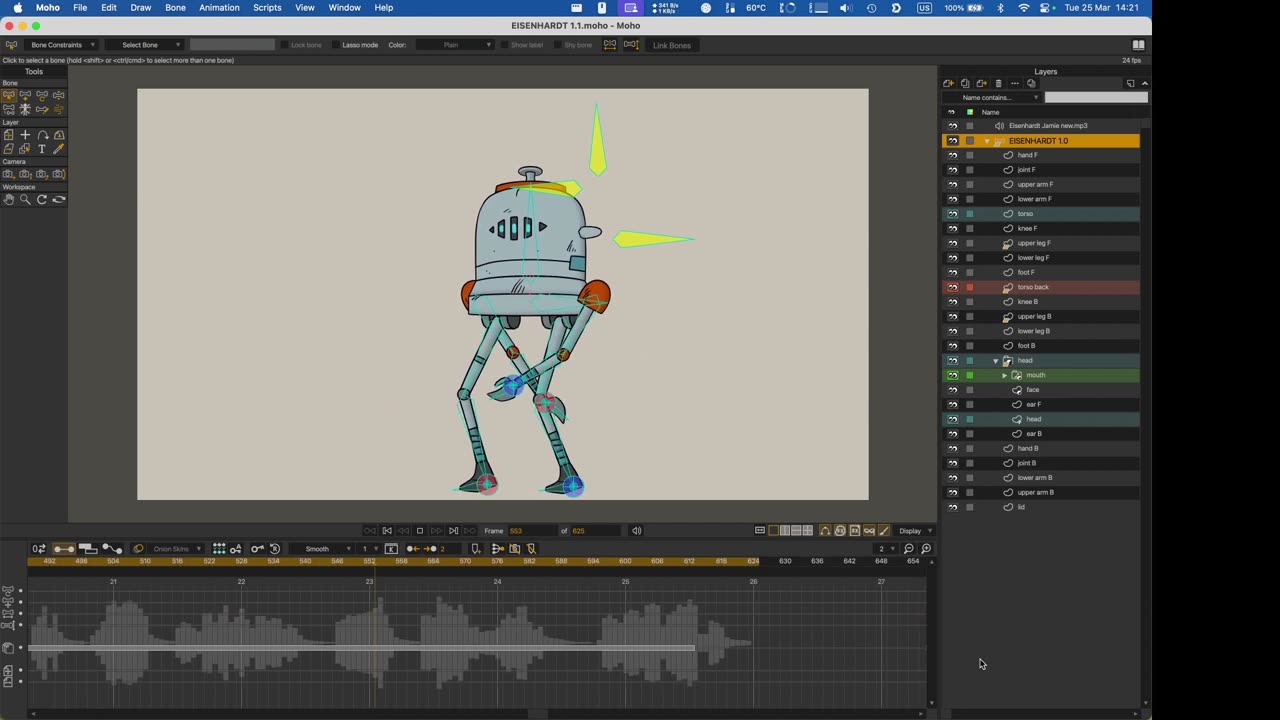Select the Text tool marked T

[x=42, y=149]
